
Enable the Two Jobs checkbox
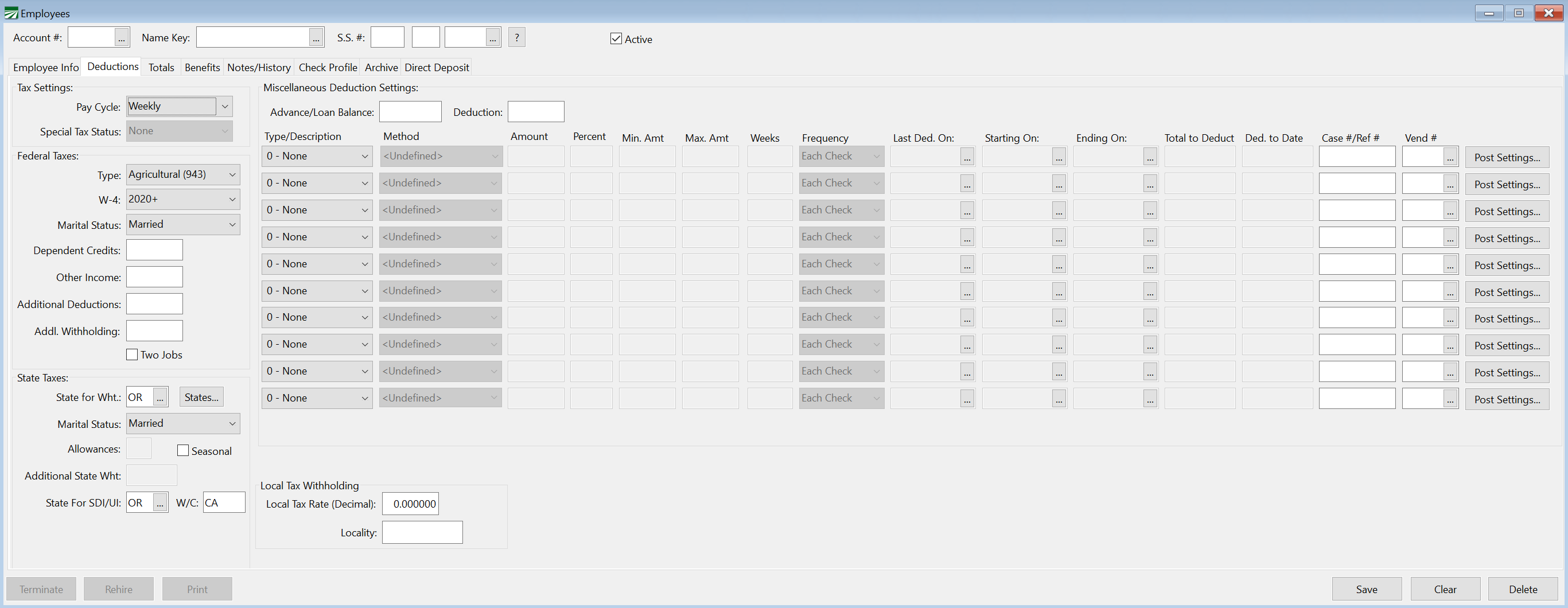click(132, 355)
